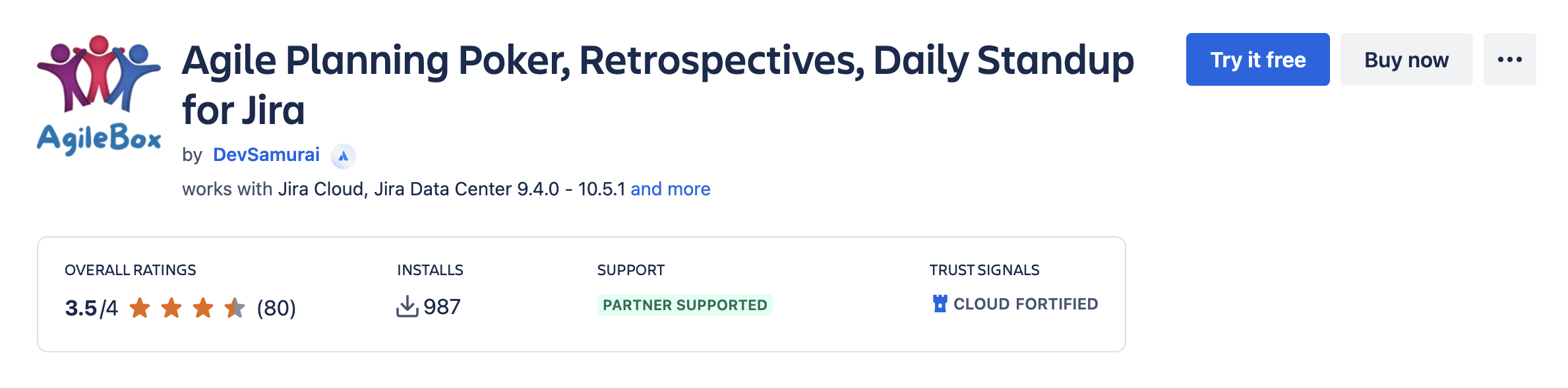
Task: Click the first rating star
Action: click(140, 307)
